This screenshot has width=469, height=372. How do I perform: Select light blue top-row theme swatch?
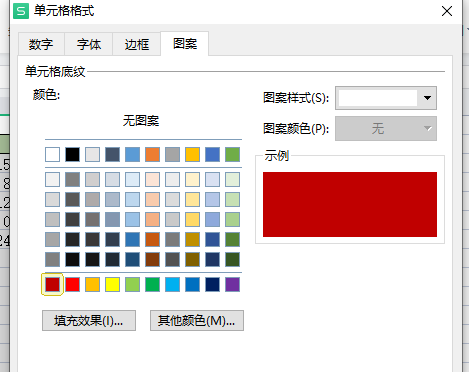pyautogui.click(x=132, y=155)
